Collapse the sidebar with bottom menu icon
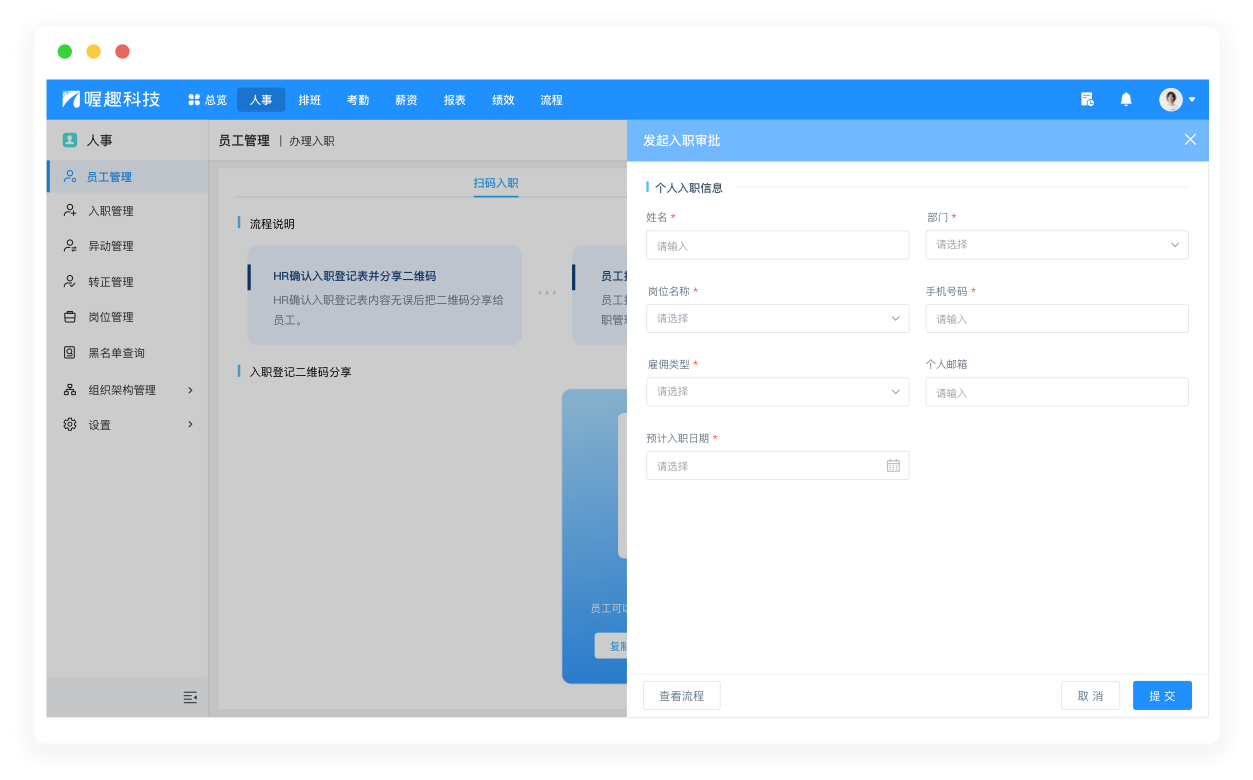 click(190, 697)
